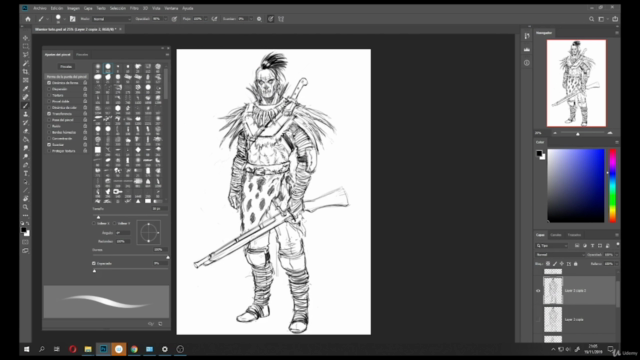Enable Textura checkbox
The image size is (640, 360).
[x=49, y=95]
